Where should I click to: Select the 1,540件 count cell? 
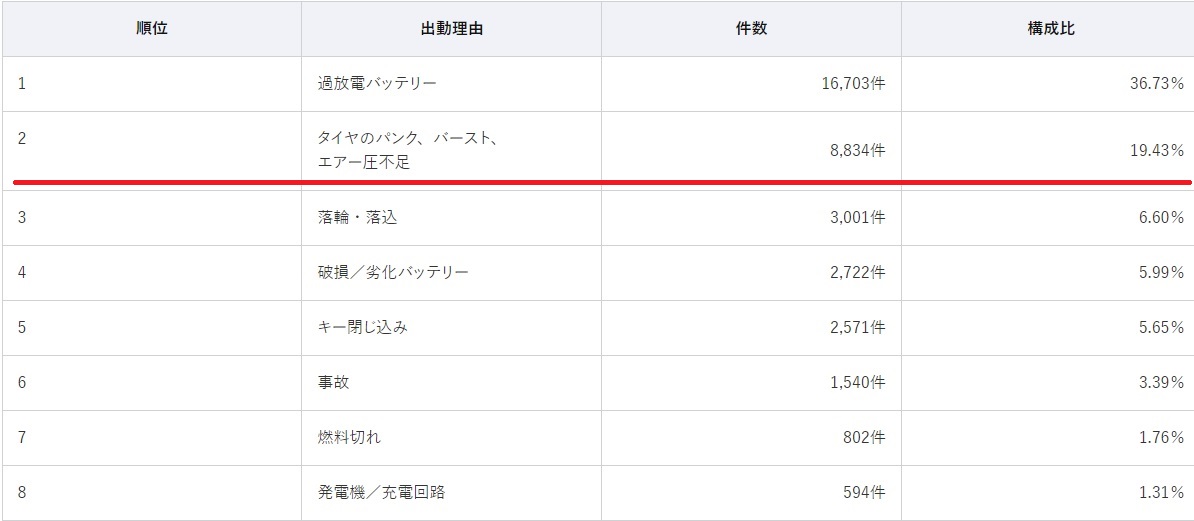click(x=857, y=382)
